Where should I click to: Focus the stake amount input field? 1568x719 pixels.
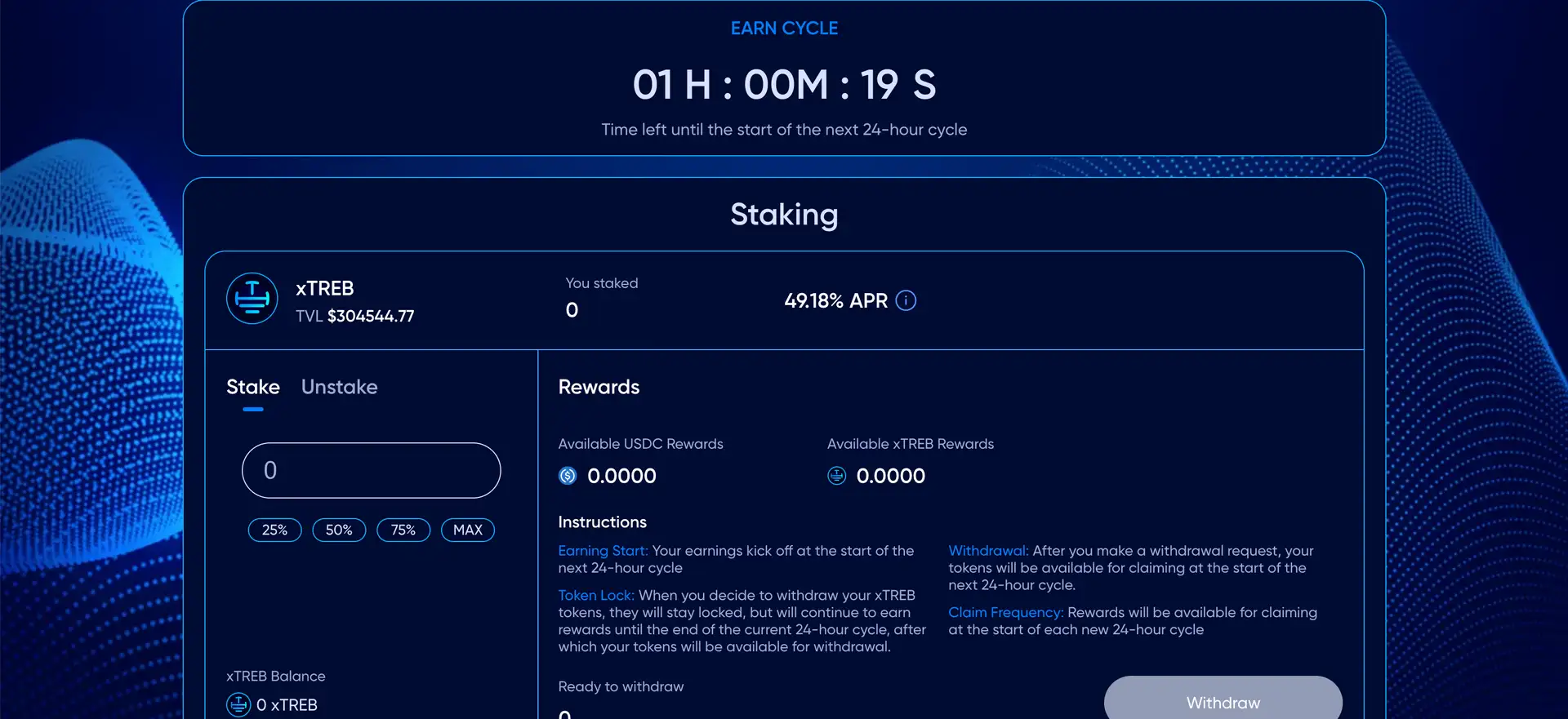coord(371,470)
